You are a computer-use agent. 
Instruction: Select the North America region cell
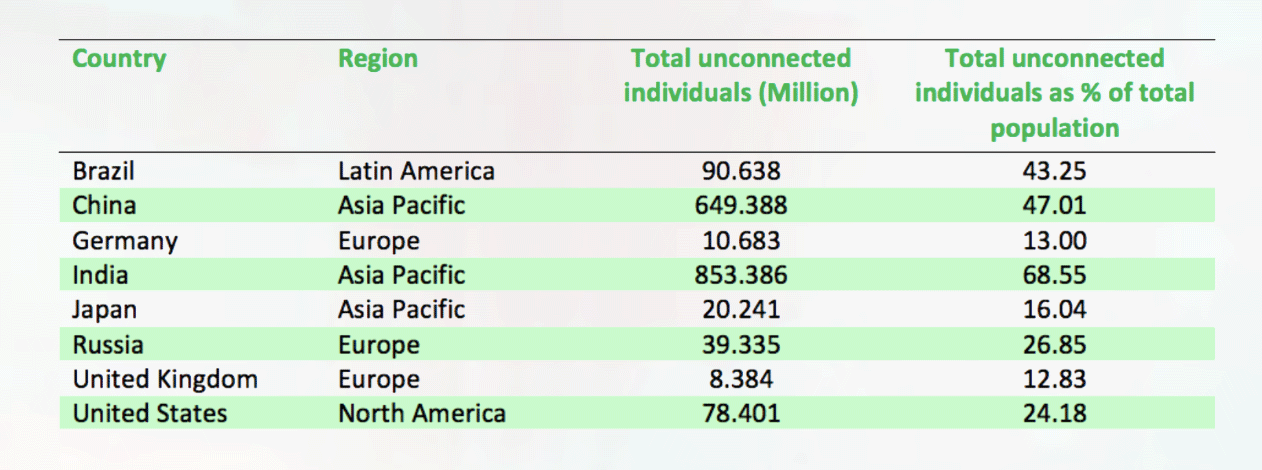[421, 414]
